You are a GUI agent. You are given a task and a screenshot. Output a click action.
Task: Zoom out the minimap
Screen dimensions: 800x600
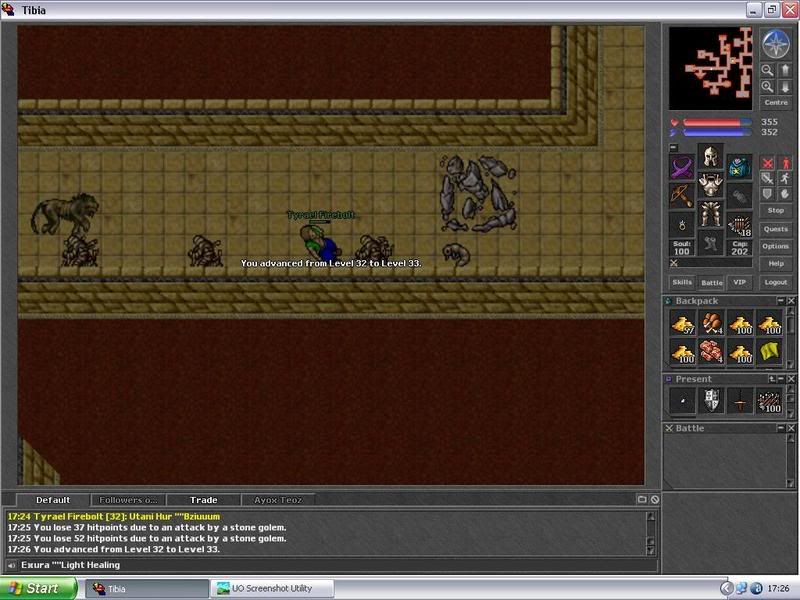click(767, 70)
